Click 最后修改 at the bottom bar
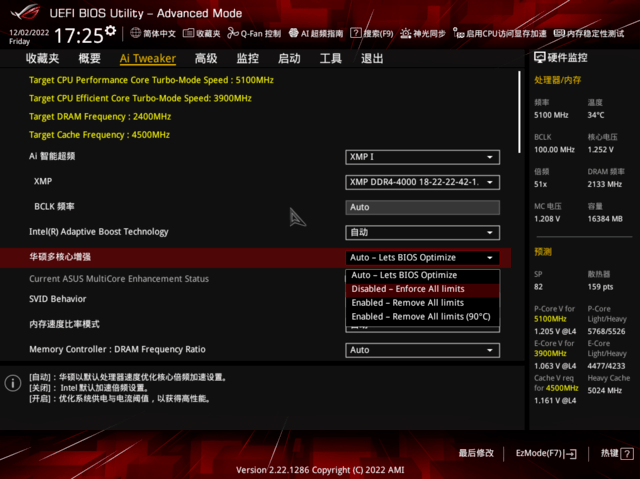Viewport: 640px width, 479px height. coord(476,453)
